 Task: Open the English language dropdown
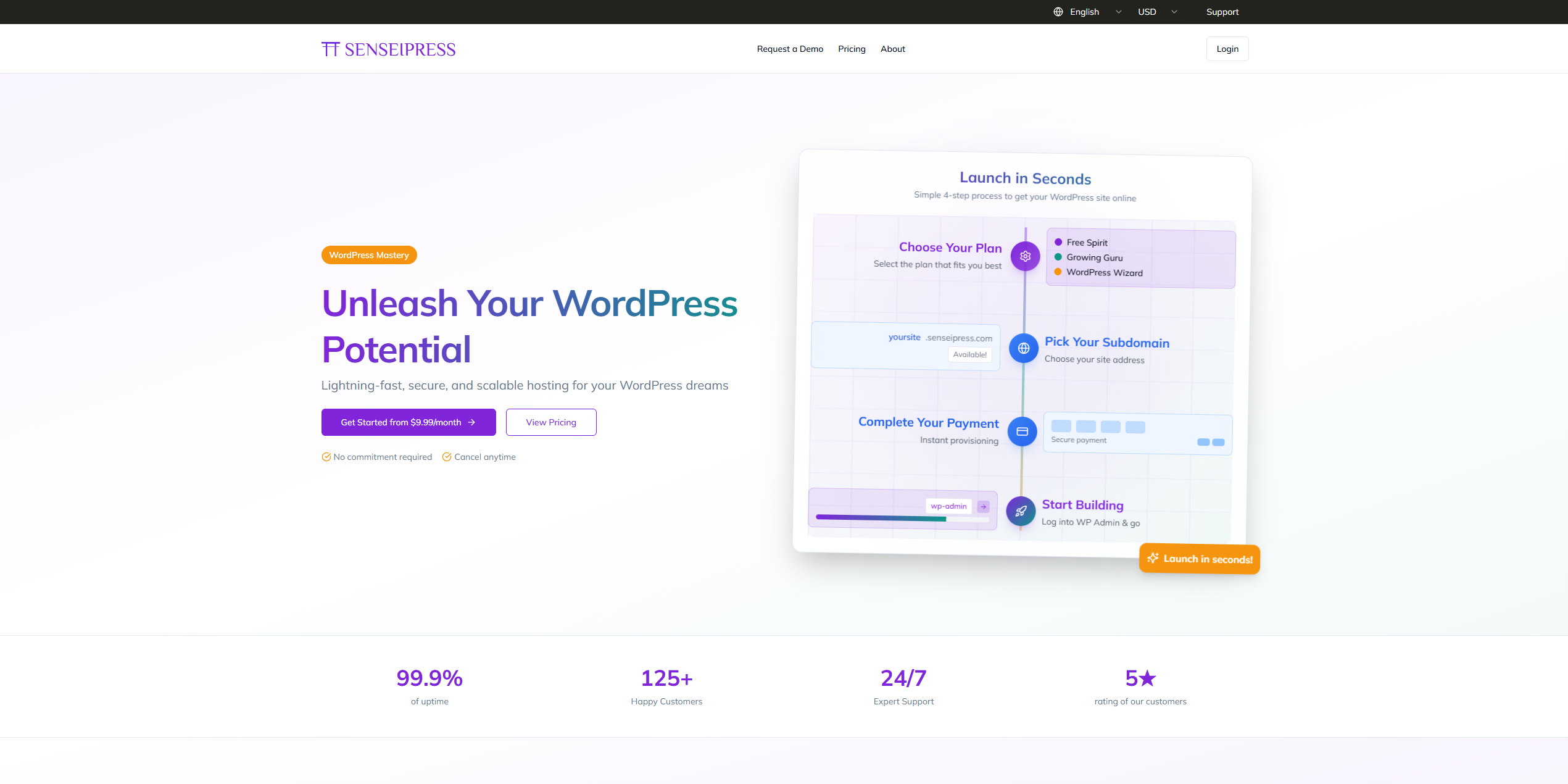pos(1085,12)
